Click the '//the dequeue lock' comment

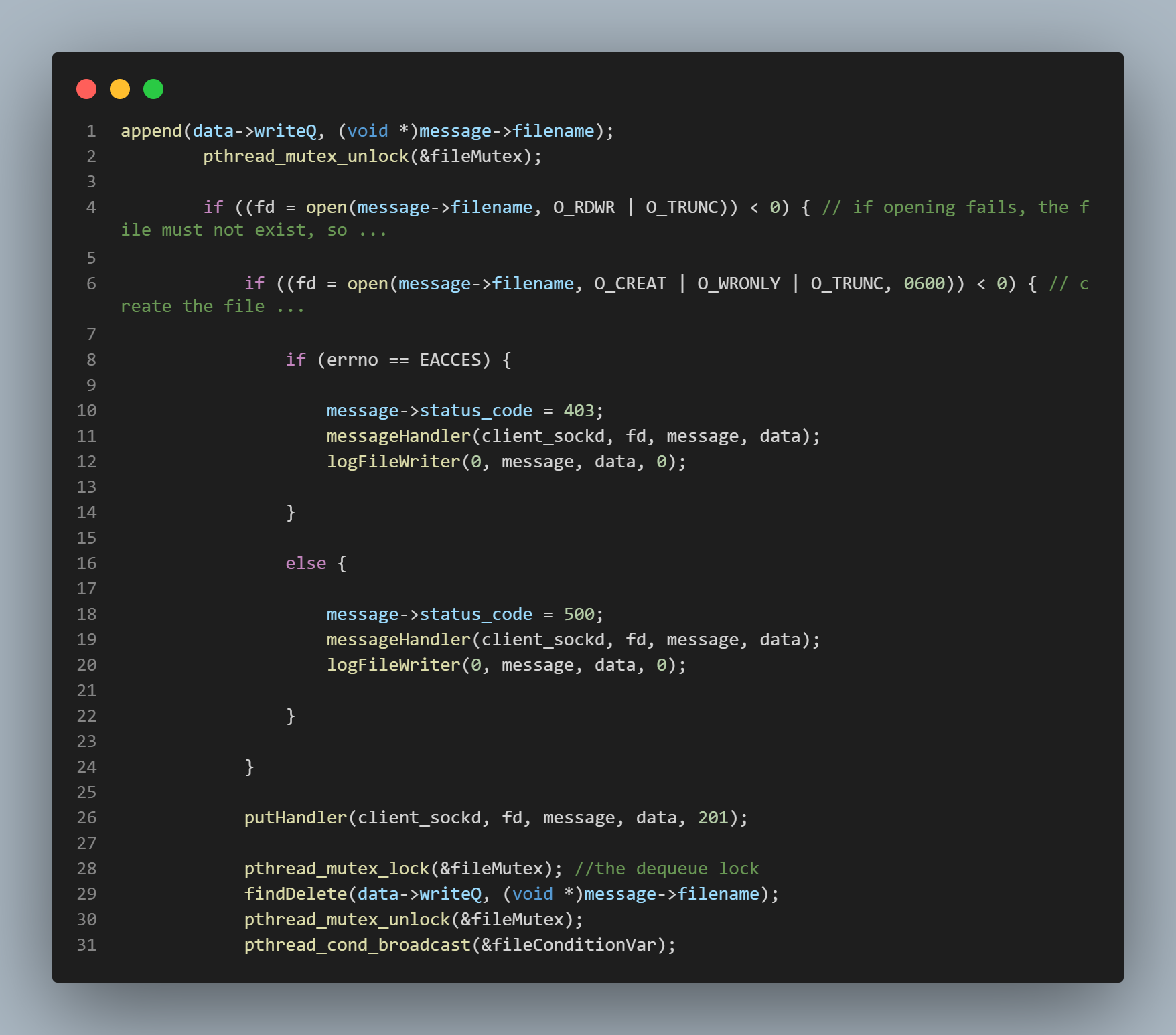point(667,868)
